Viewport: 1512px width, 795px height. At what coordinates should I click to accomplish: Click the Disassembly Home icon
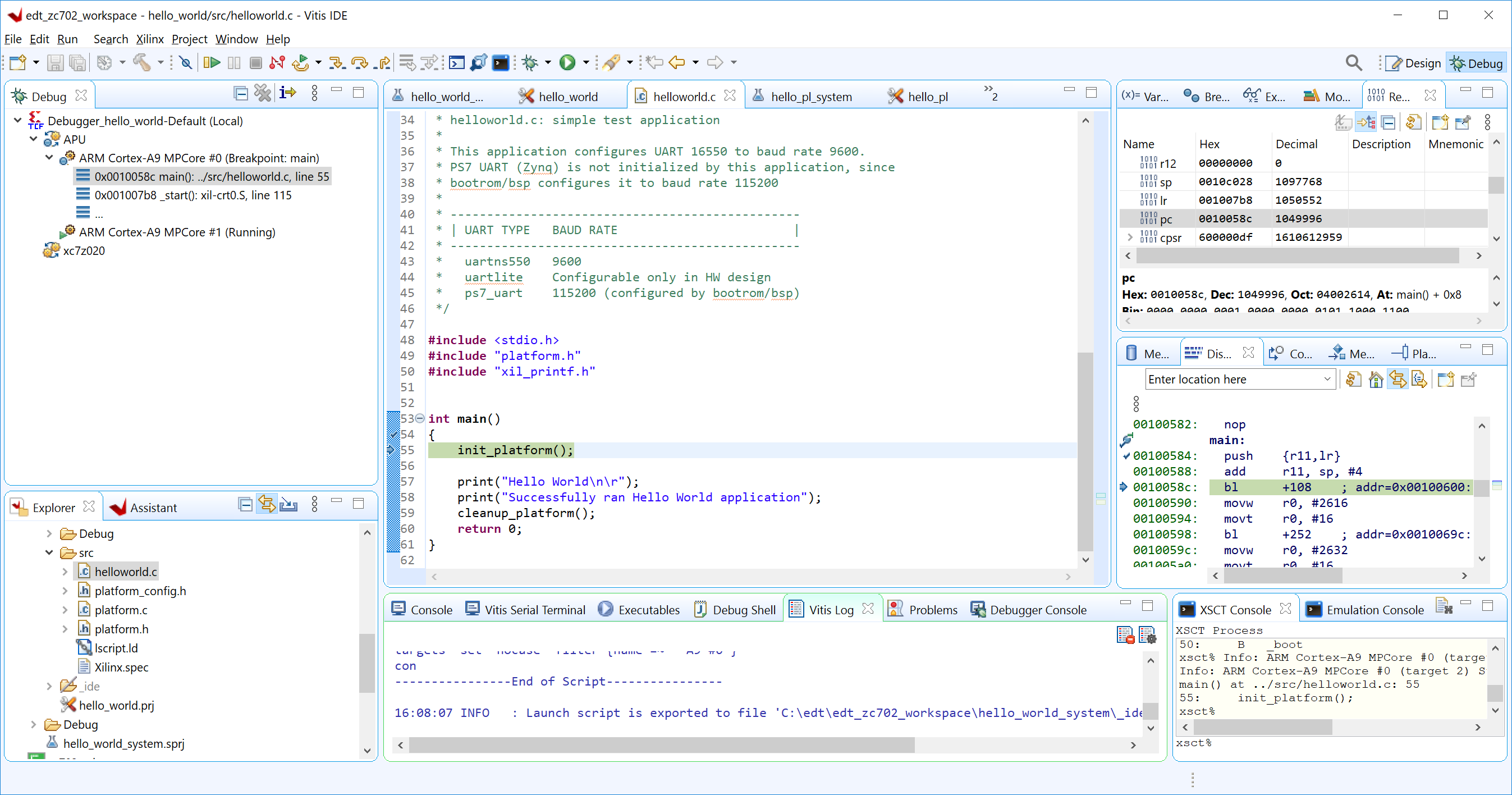click(1376, 380)
